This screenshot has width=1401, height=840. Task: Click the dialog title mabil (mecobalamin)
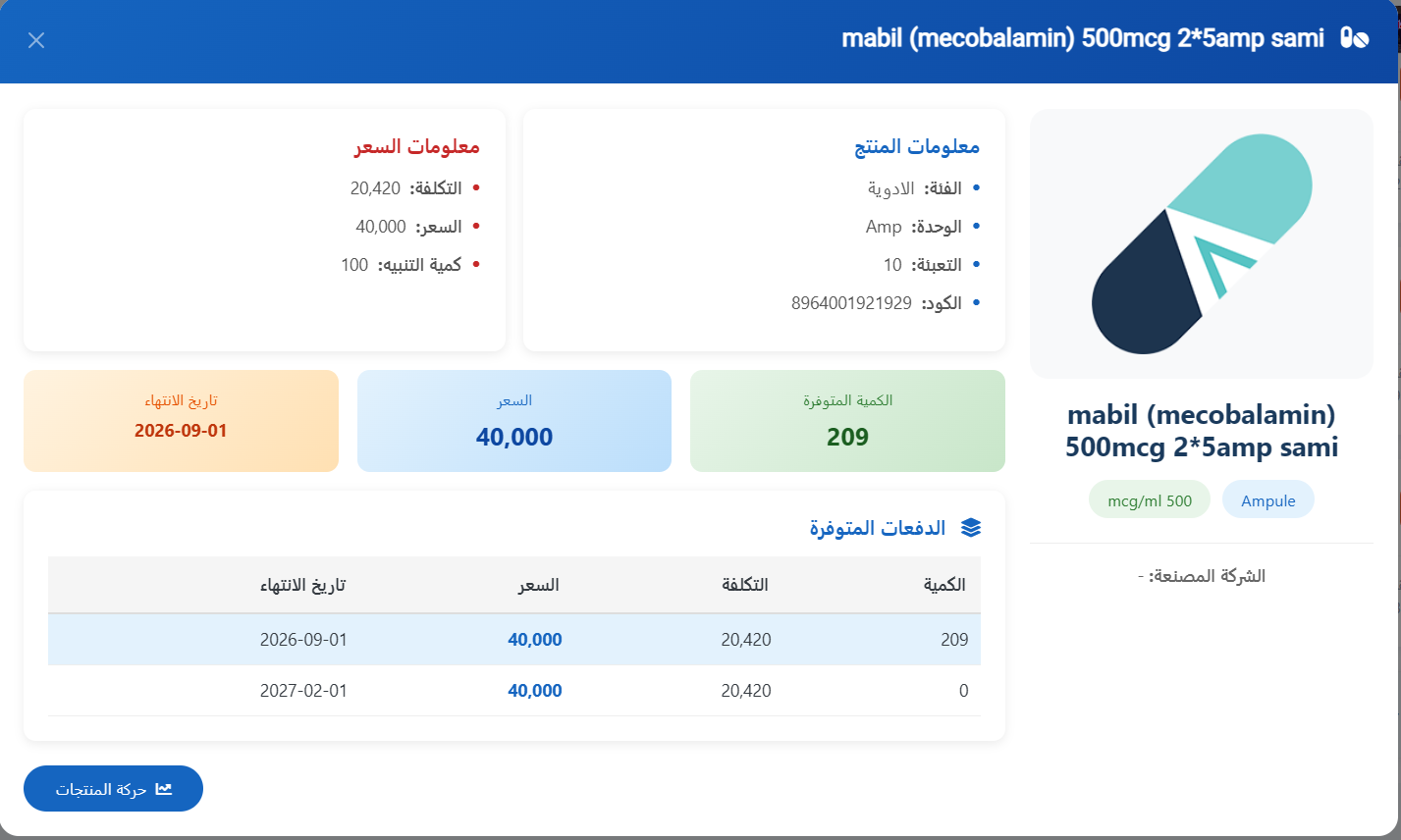pyautogui.click(x=1083, y=38)
